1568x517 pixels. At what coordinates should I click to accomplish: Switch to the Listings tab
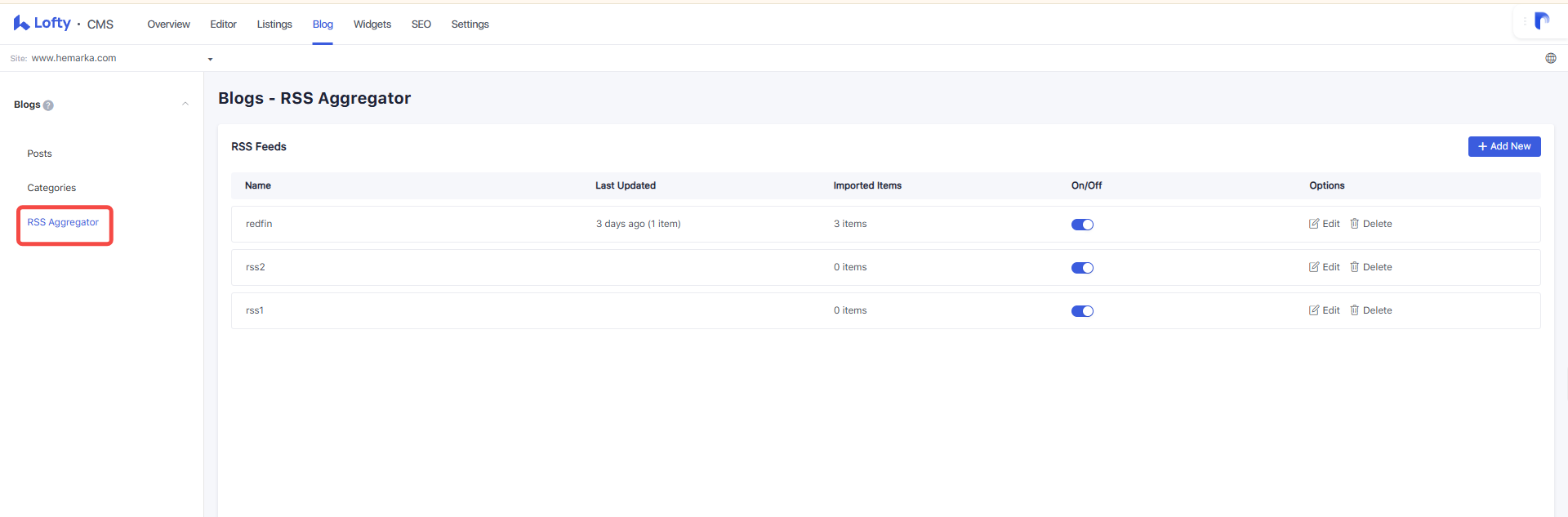(274, 25)
